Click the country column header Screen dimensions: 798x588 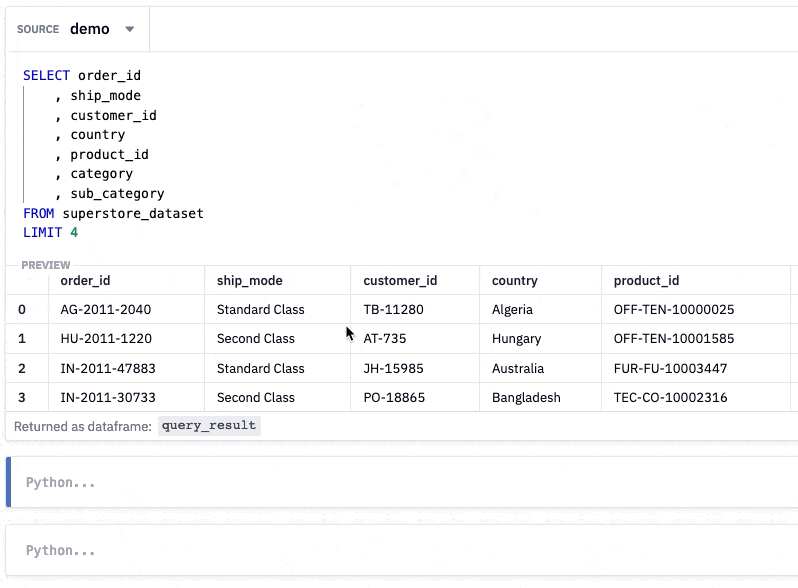click(515, 281)
